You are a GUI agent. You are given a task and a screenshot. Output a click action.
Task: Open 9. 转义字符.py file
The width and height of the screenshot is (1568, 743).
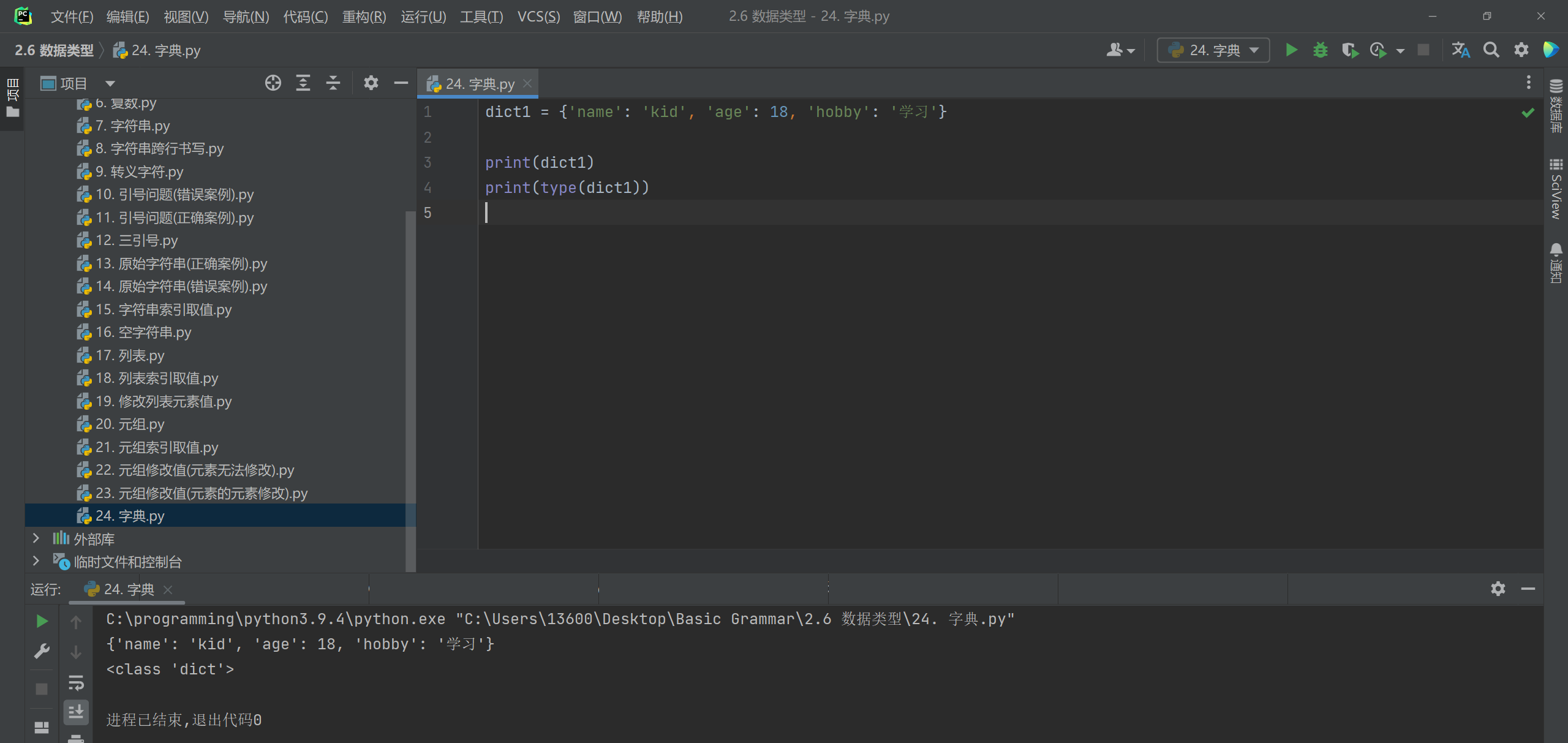click(x=140, y=172)
